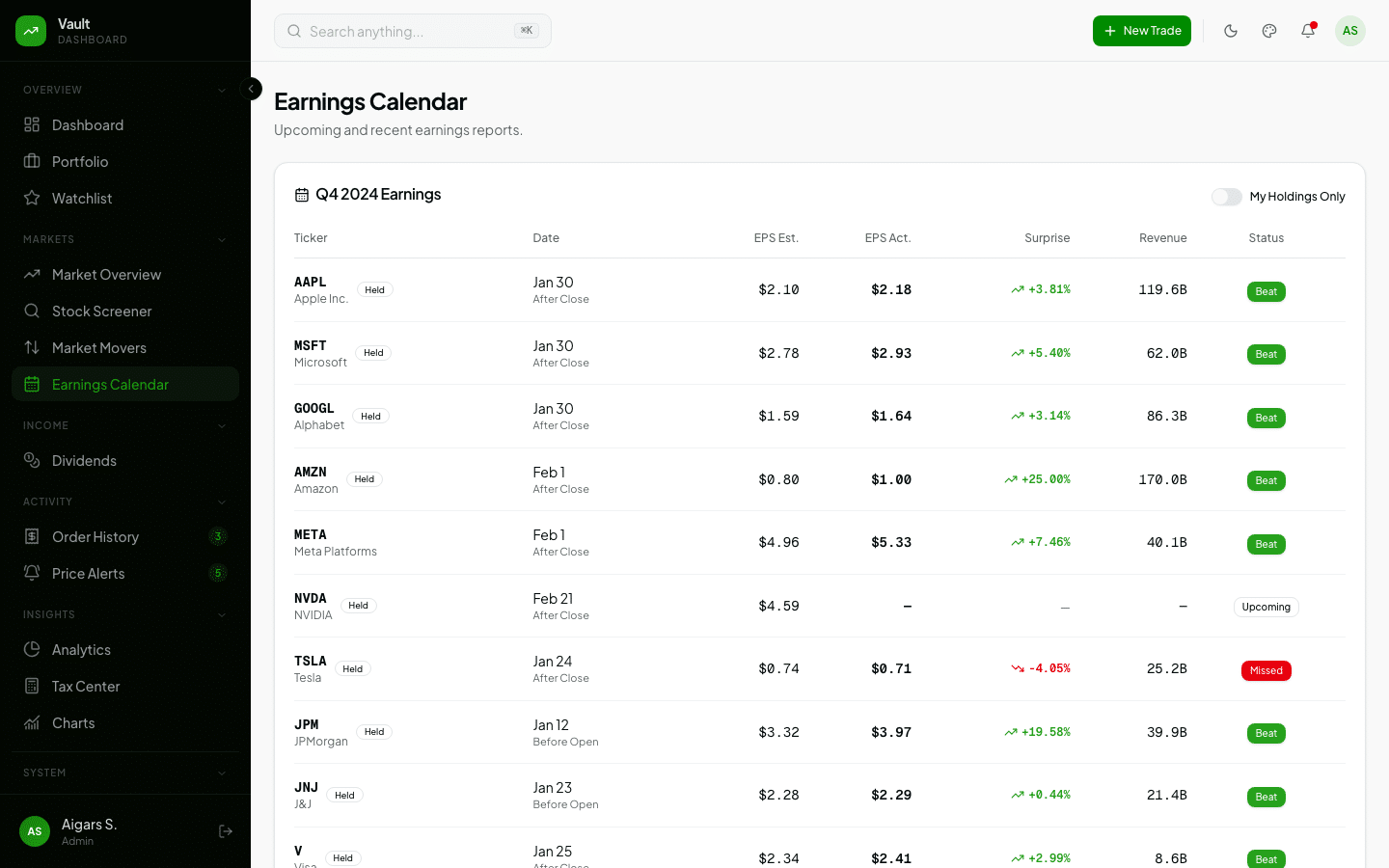
Task: Select the Stock Screener tool
Action: point(102,311)
